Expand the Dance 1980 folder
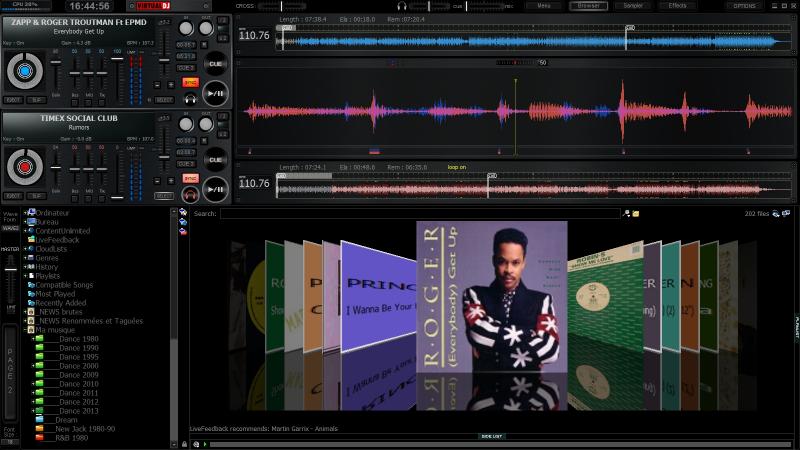The height and width of the screenshot is (450, 800). pyautogui.click(x=33, y=339)
